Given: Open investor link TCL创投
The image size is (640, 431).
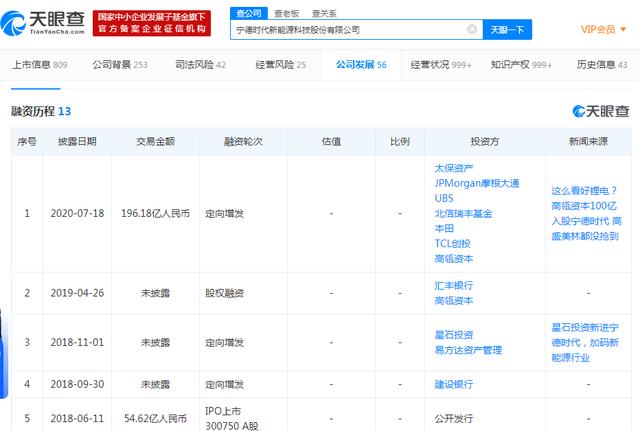Looking at the screenshot, I should pyautogui.click(x=453, y=244).
